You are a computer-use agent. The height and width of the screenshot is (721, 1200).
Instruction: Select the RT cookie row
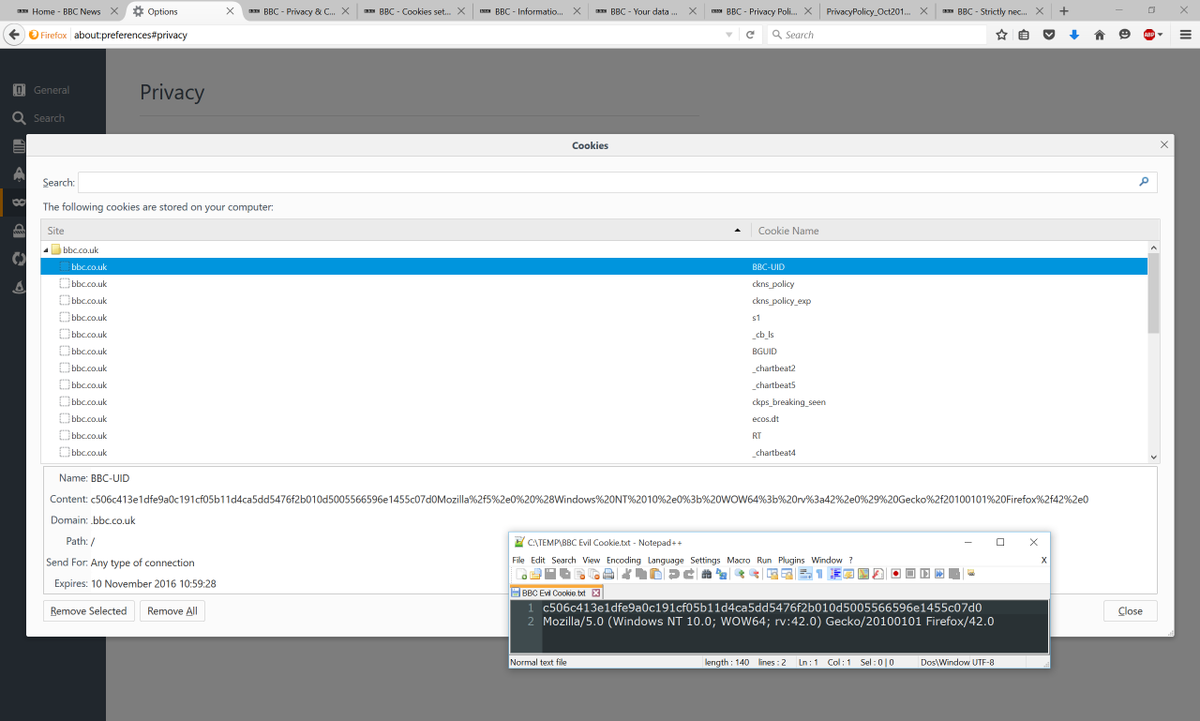[x=595, y=436]
